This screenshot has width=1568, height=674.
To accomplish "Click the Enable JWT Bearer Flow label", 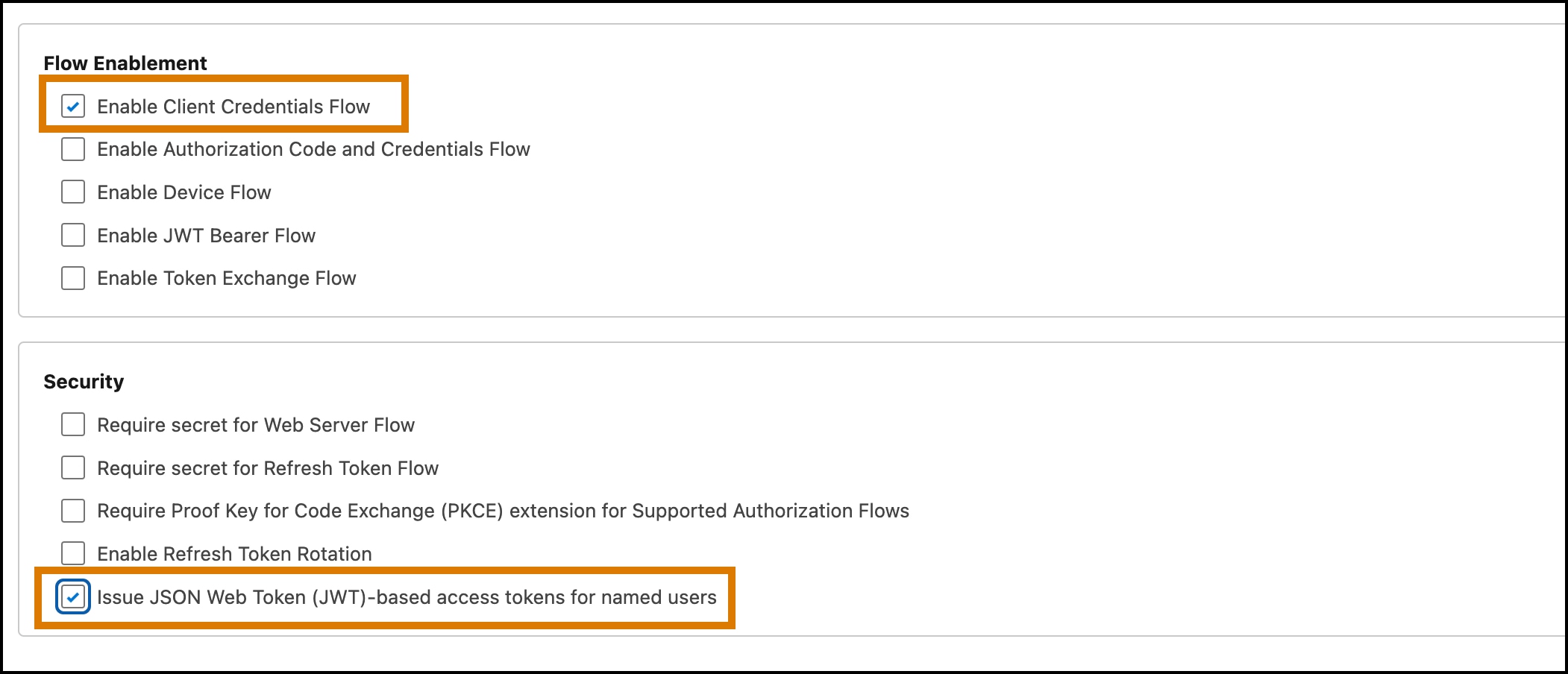I will coord(206,236).
